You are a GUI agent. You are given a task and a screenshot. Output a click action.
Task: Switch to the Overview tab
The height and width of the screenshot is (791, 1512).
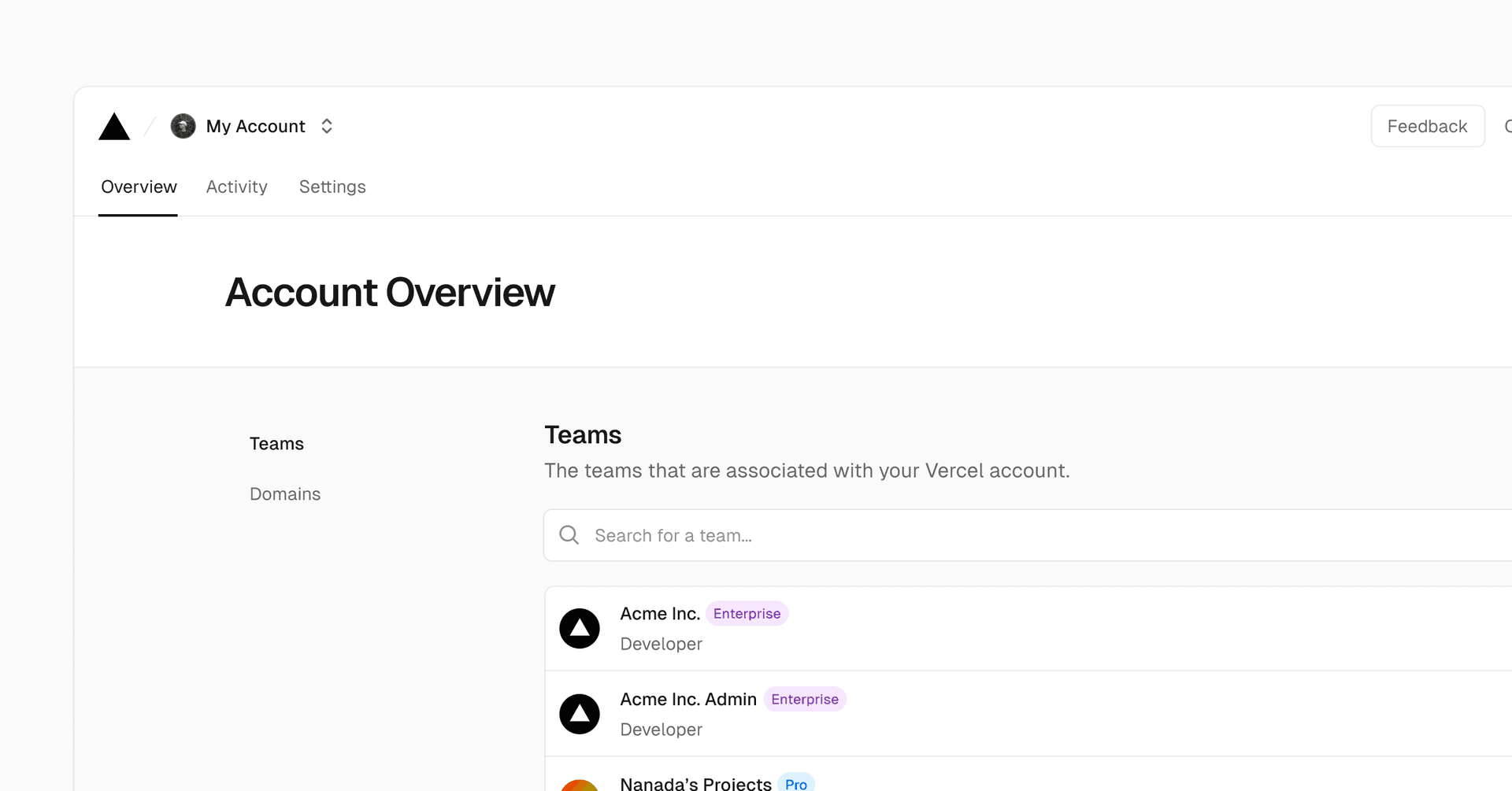(139, 187)
